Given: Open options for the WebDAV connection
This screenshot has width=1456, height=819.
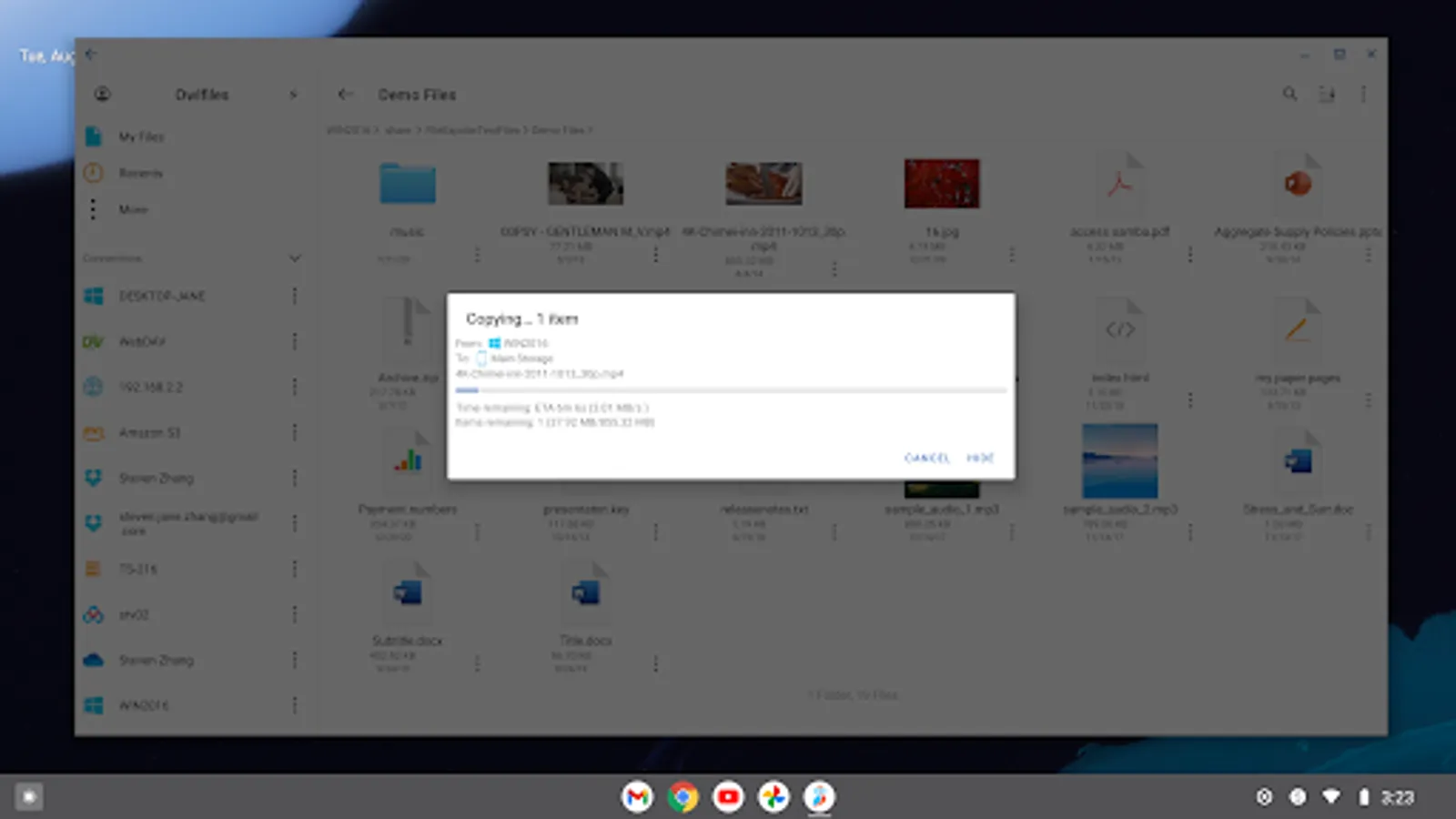Looking at the screenshot, I should 295,341.
